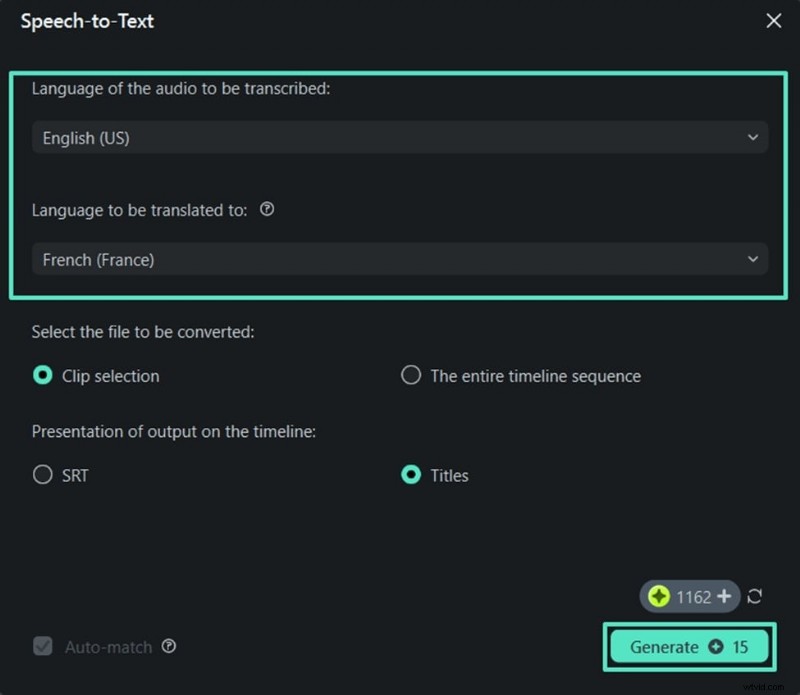Viewport: 800px width, 695px height.
Task: Toggle the Auto-match checkbox
Action: pos(42,647)
